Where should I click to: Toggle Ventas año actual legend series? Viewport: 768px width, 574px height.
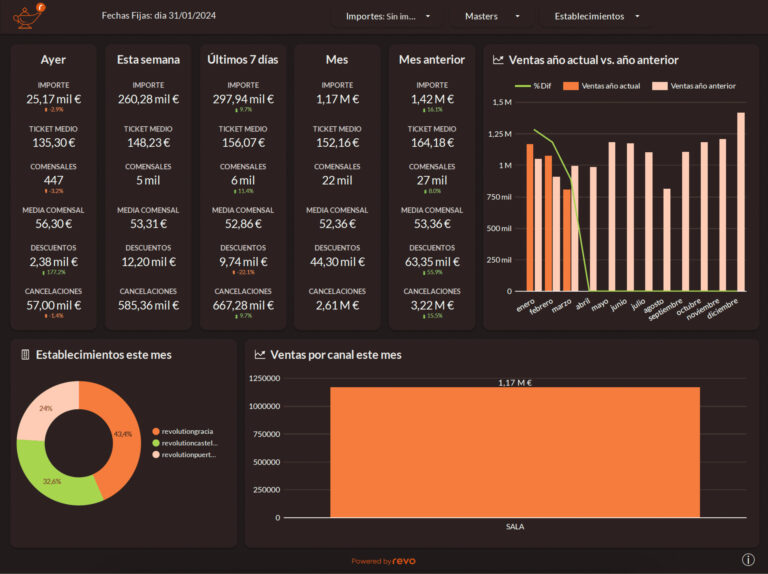pyautogui.click(x=601, y=86)
